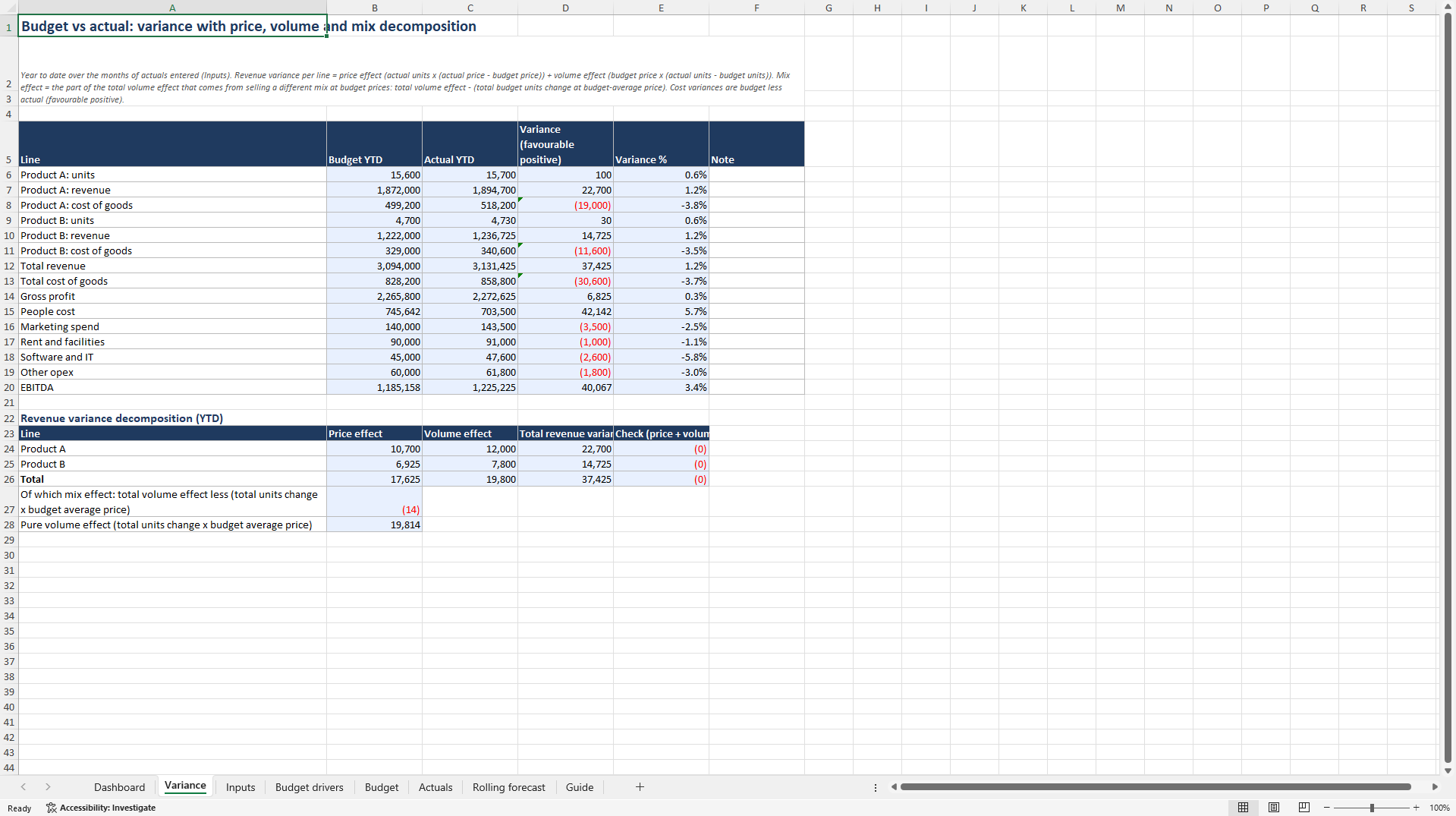Click the Budget YTD column heading cell
The image size is (1456, 816).
click(374, 144)
